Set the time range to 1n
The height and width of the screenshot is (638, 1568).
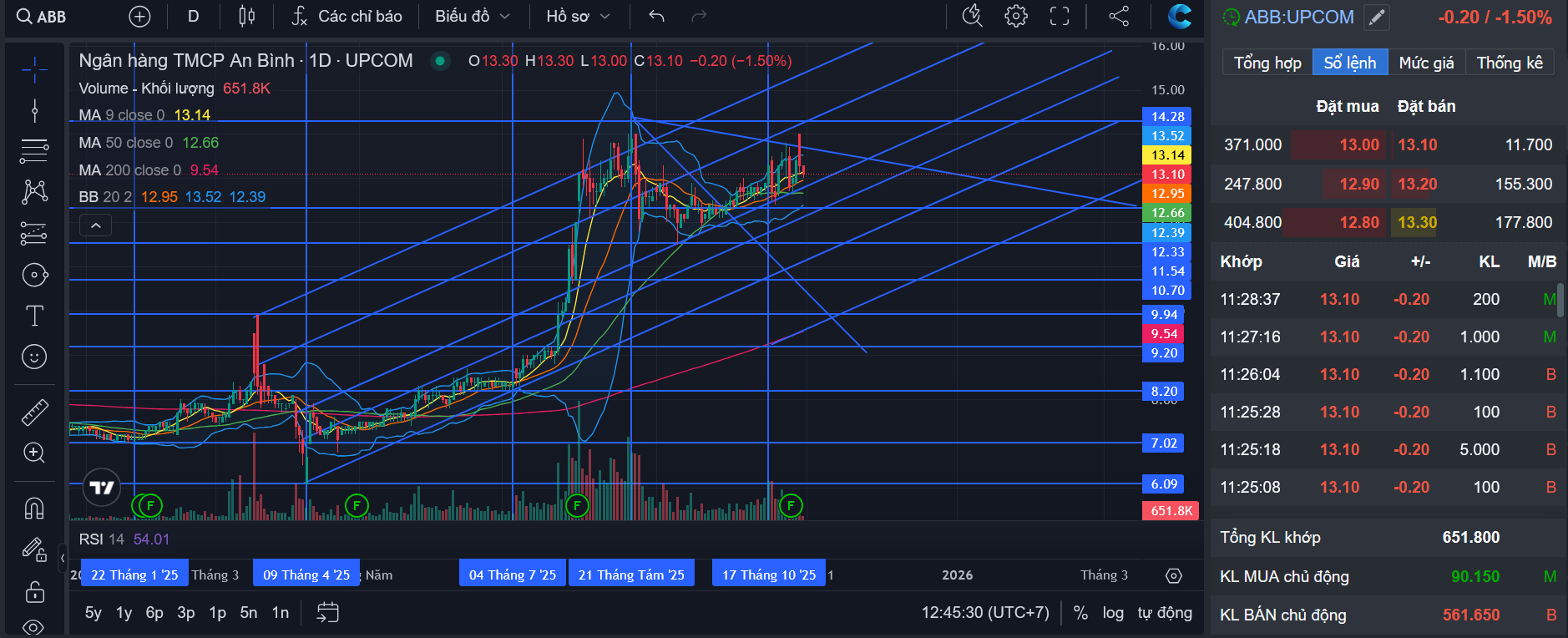coord(281,613)
